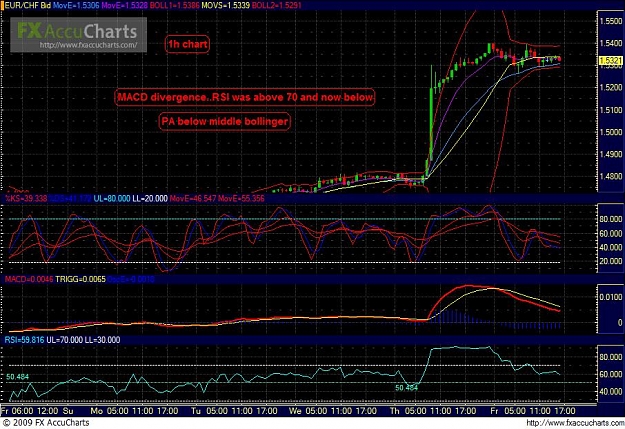Click the 40.000 label on the RSI axis

pyautogui.click(x=611, y=392)
